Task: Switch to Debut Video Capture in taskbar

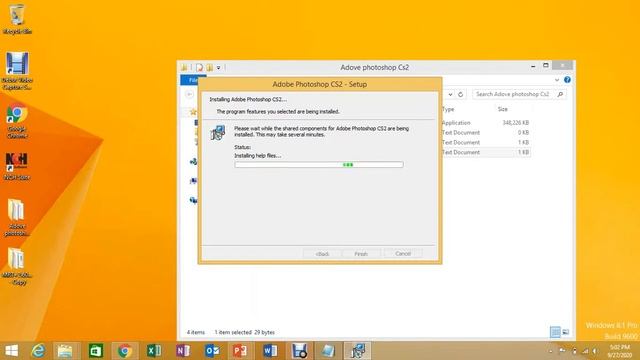Action: tap(299, 351)
